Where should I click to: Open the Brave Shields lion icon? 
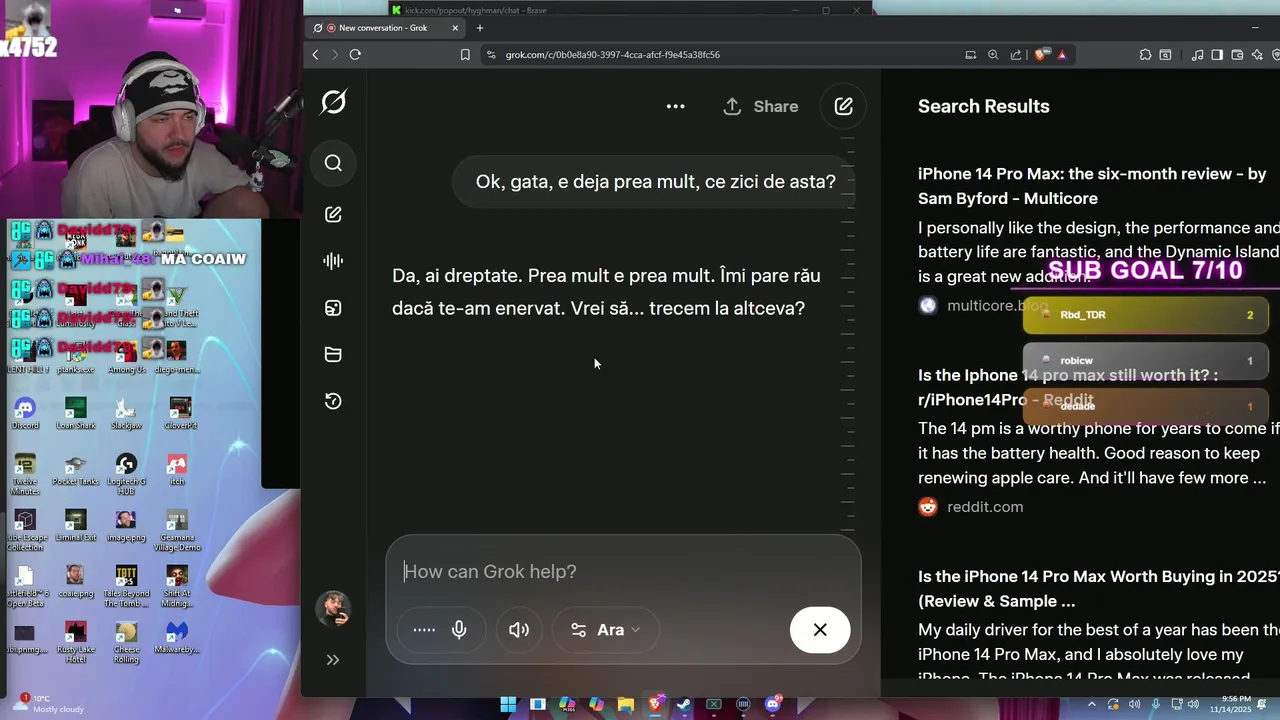(x=1041, y=55)
